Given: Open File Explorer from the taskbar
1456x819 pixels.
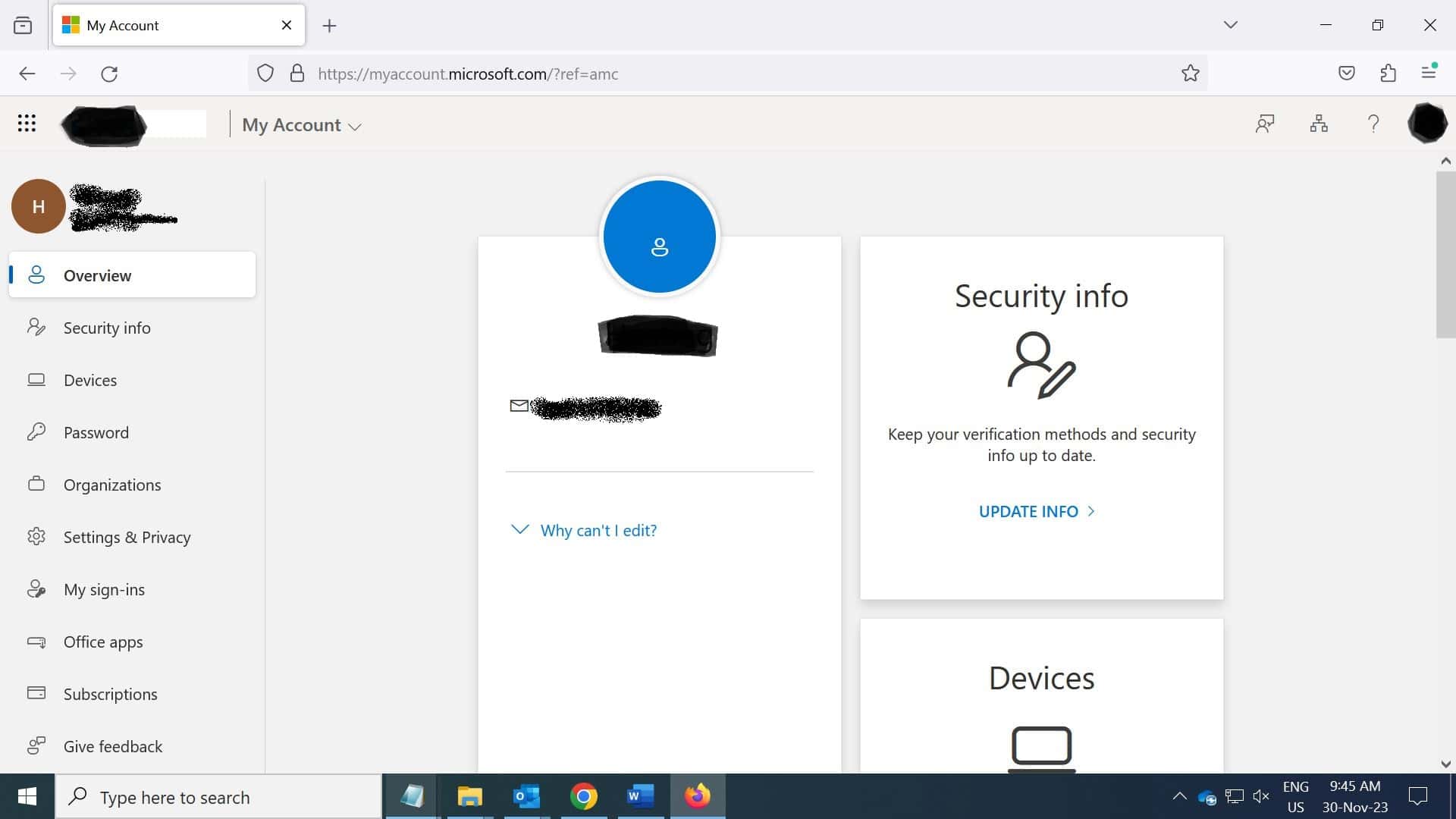Looking at the screenshot, I should click(469, 796).
